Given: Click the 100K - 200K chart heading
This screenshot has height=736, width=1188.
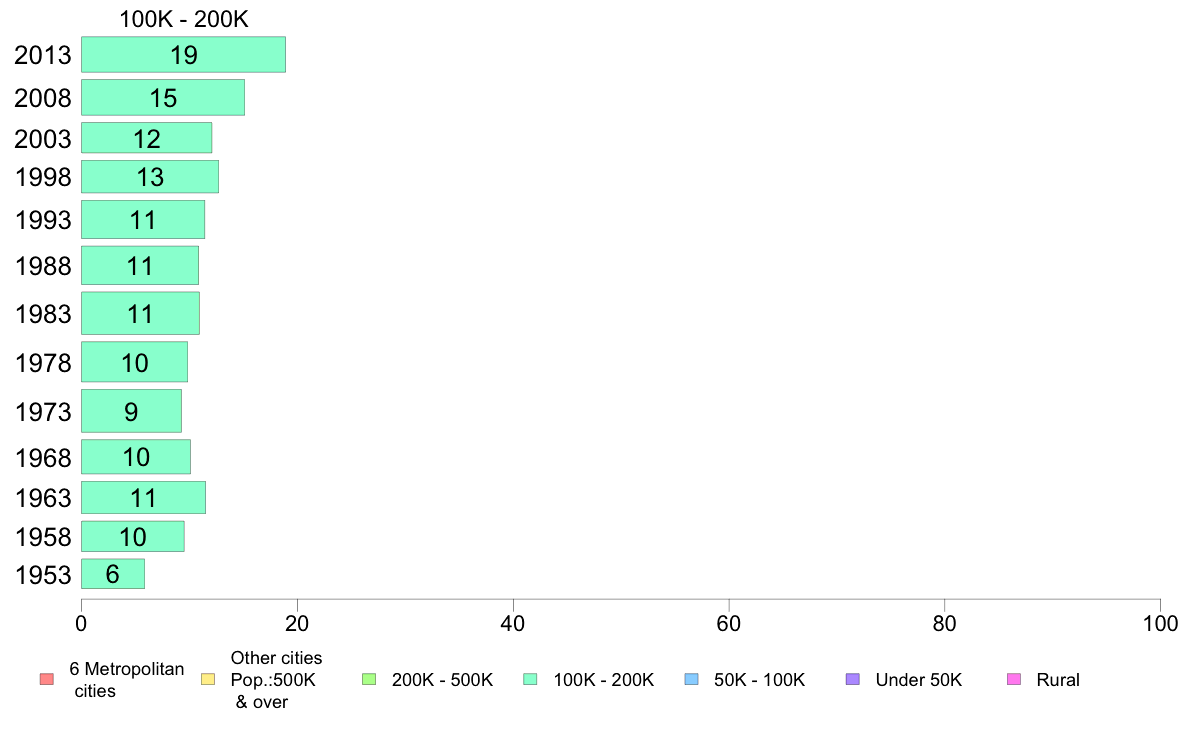Looking at the screenshot, I should (x=182, y=19).
